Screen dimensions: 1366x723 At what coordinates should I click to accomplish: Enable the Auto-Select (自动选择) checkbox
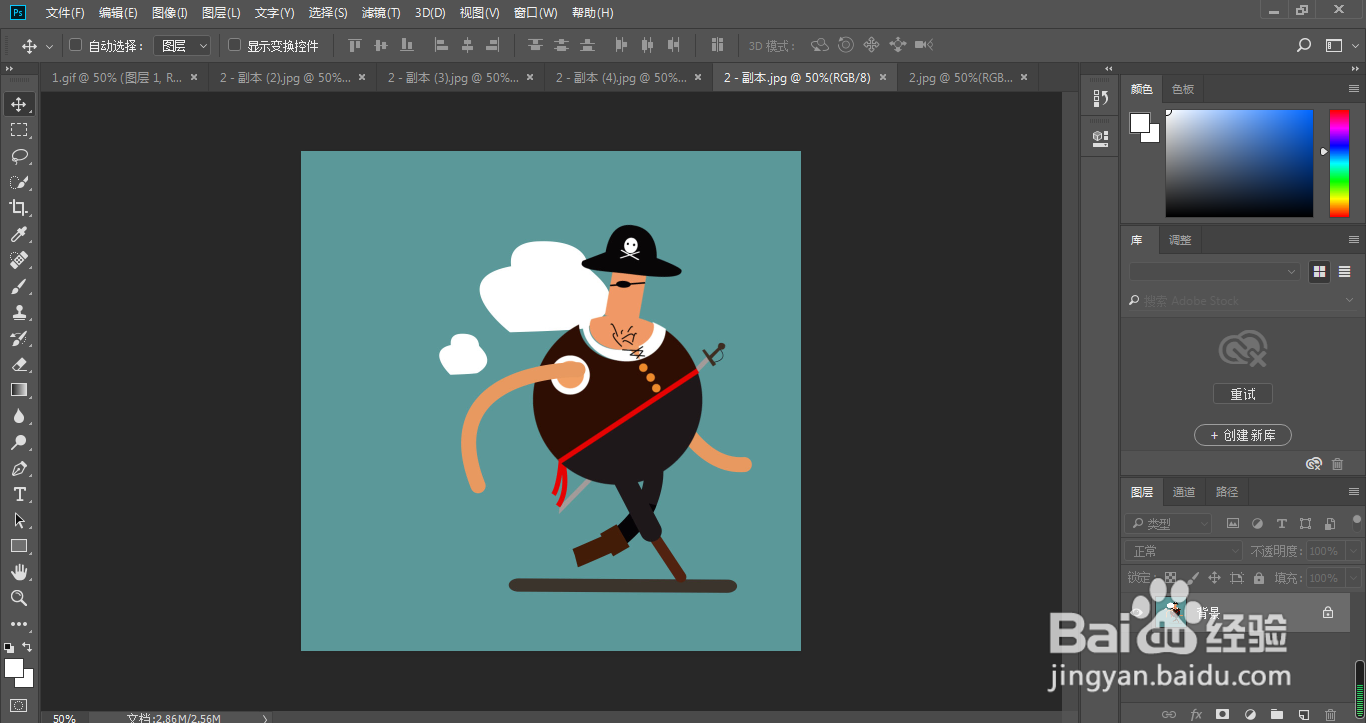tap(75, 45)
